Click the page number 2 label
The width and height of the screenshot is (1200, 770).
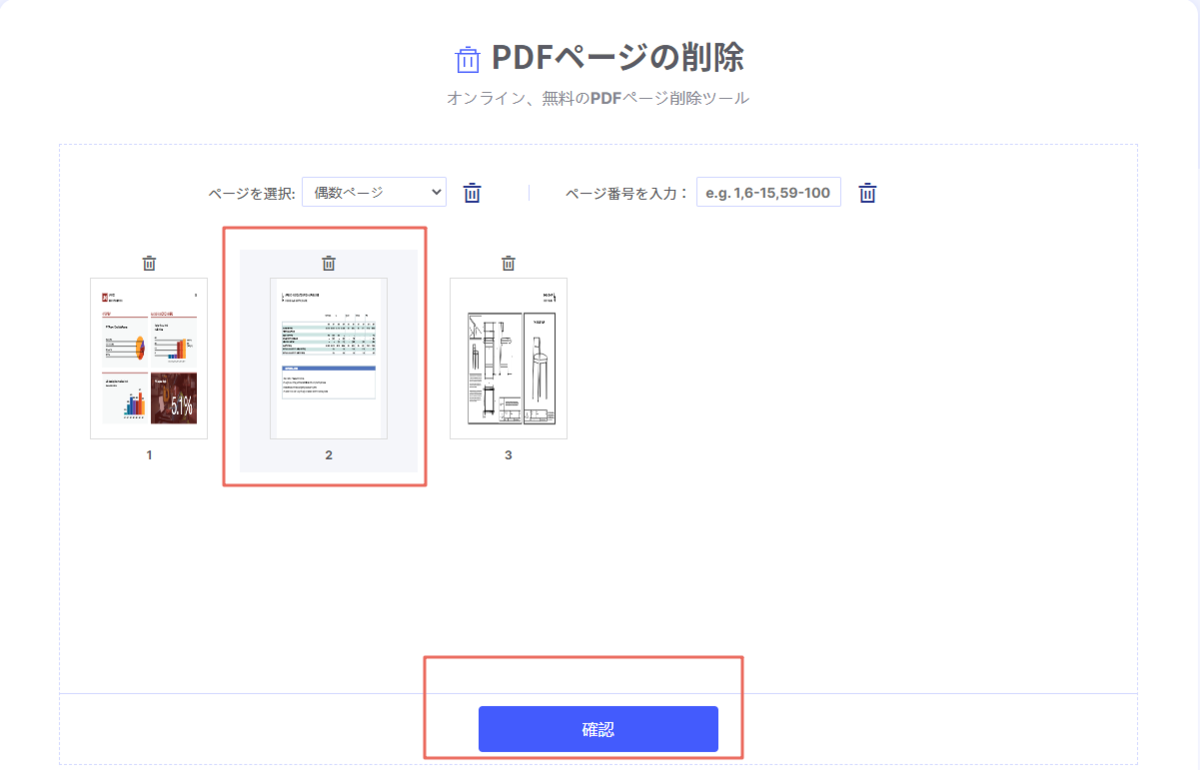tap(327, 454)
